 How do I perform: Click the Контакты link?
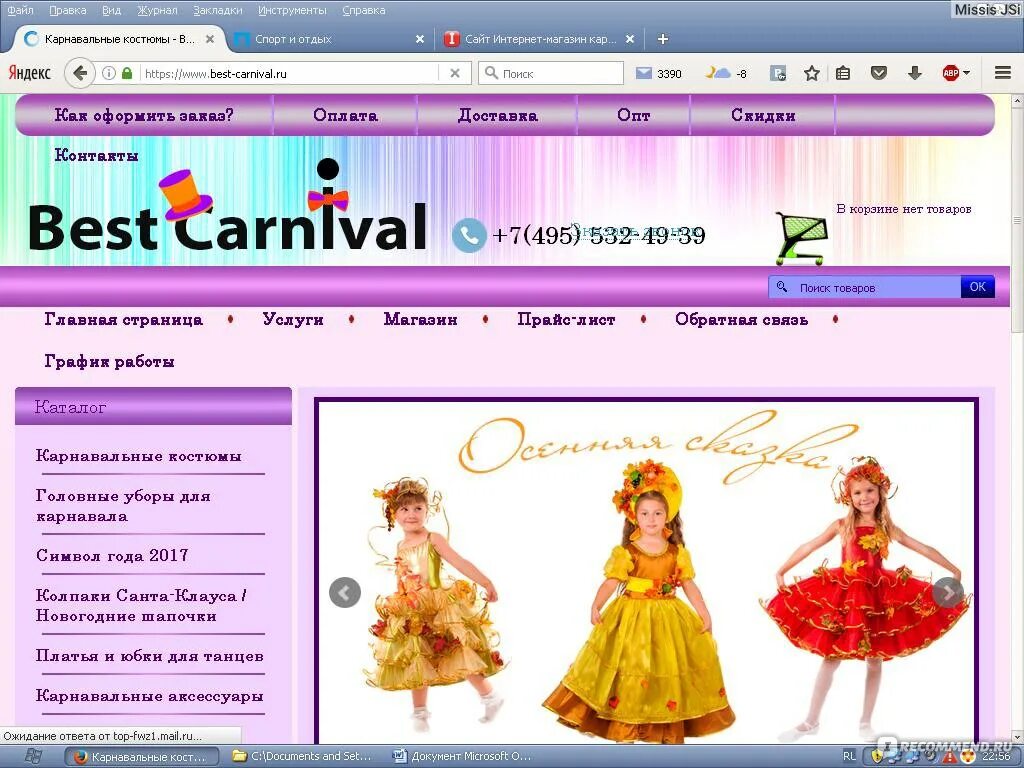tap(96, 155)
